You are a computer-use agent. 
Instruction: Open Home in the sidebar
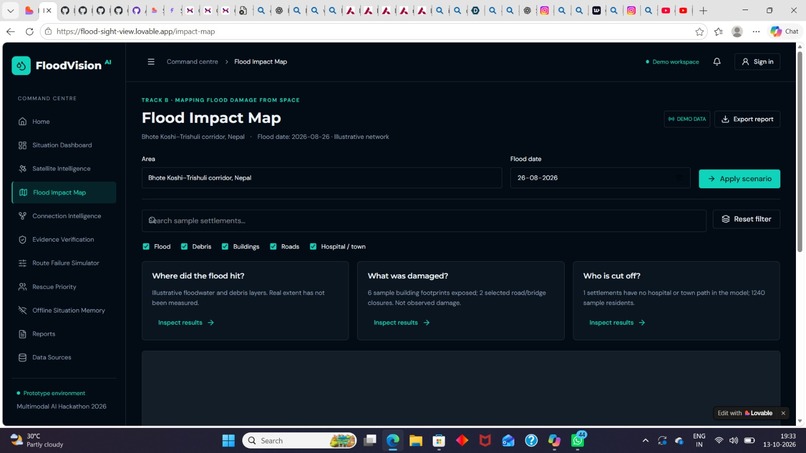(64, 122)
